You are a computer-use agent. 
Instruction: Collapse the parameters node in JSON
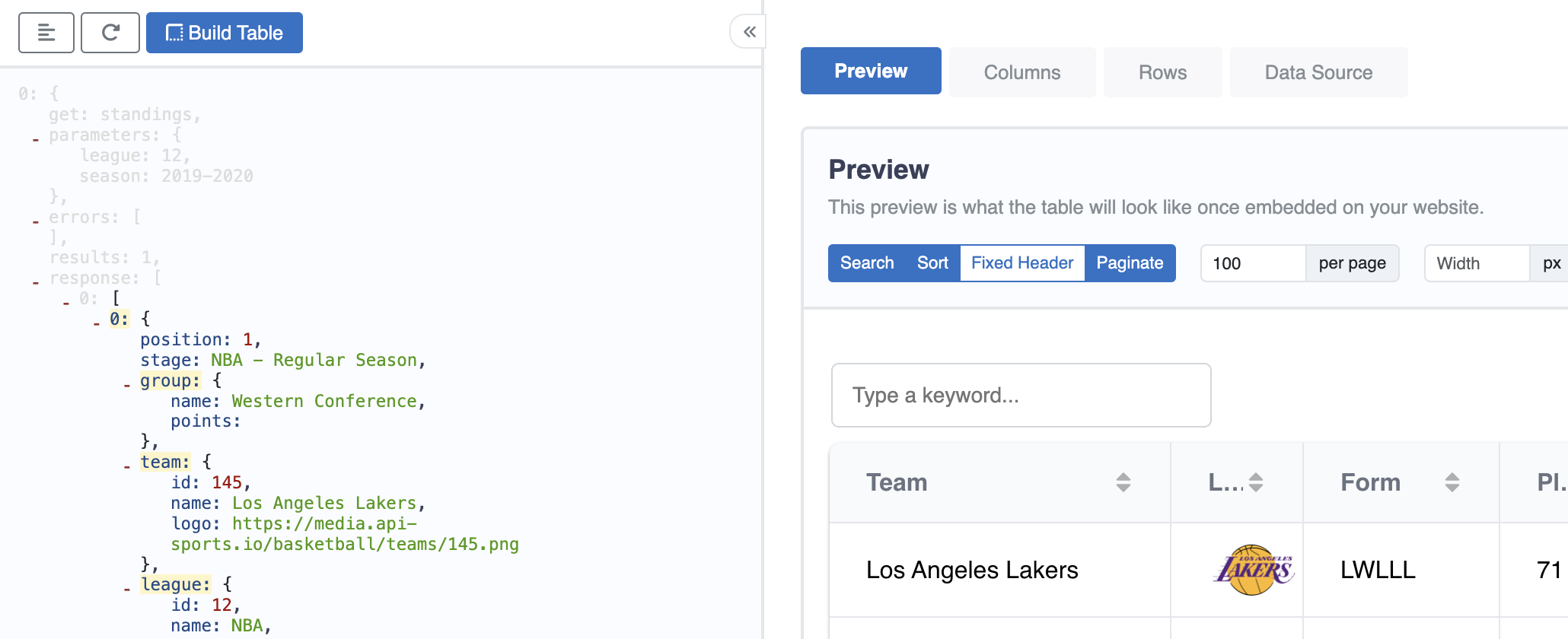(35, 138)
